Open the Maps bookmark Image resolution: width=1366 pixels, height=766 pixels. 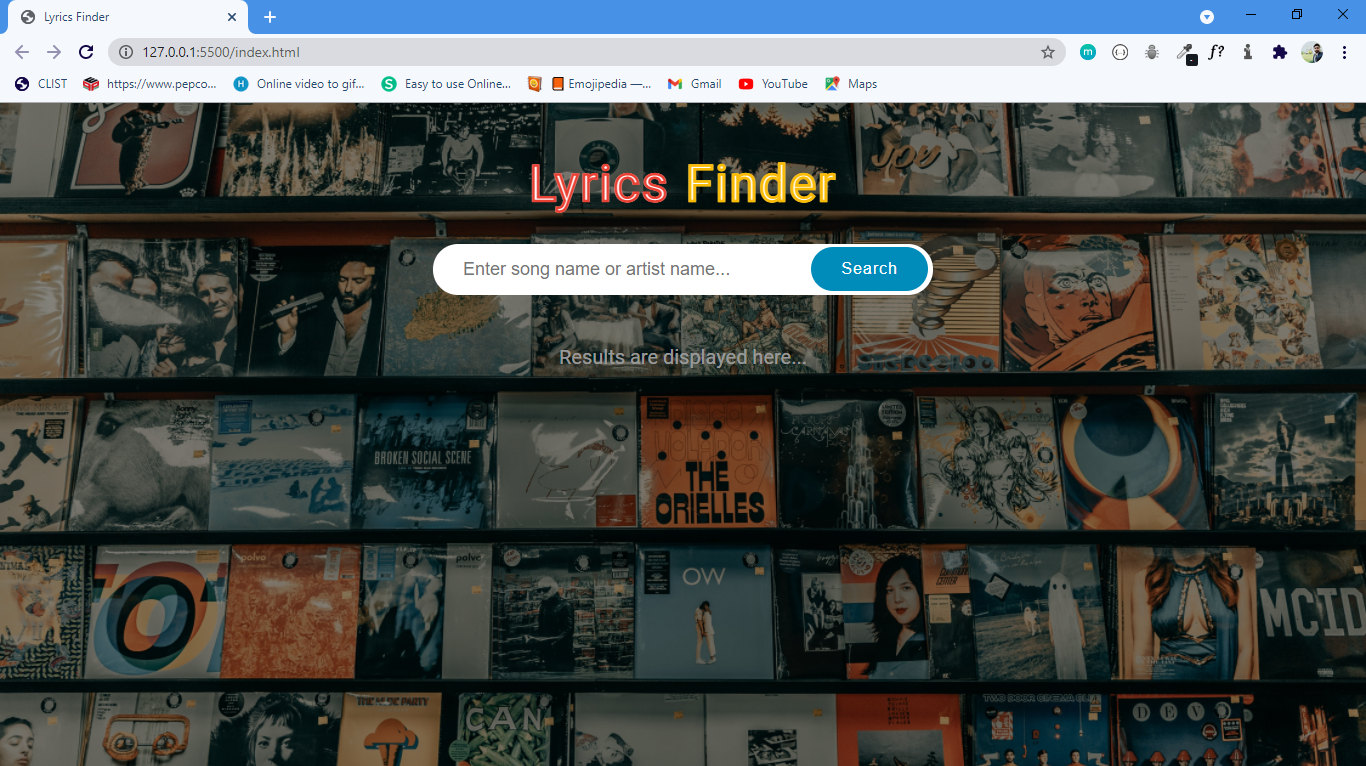pos(851,84)
